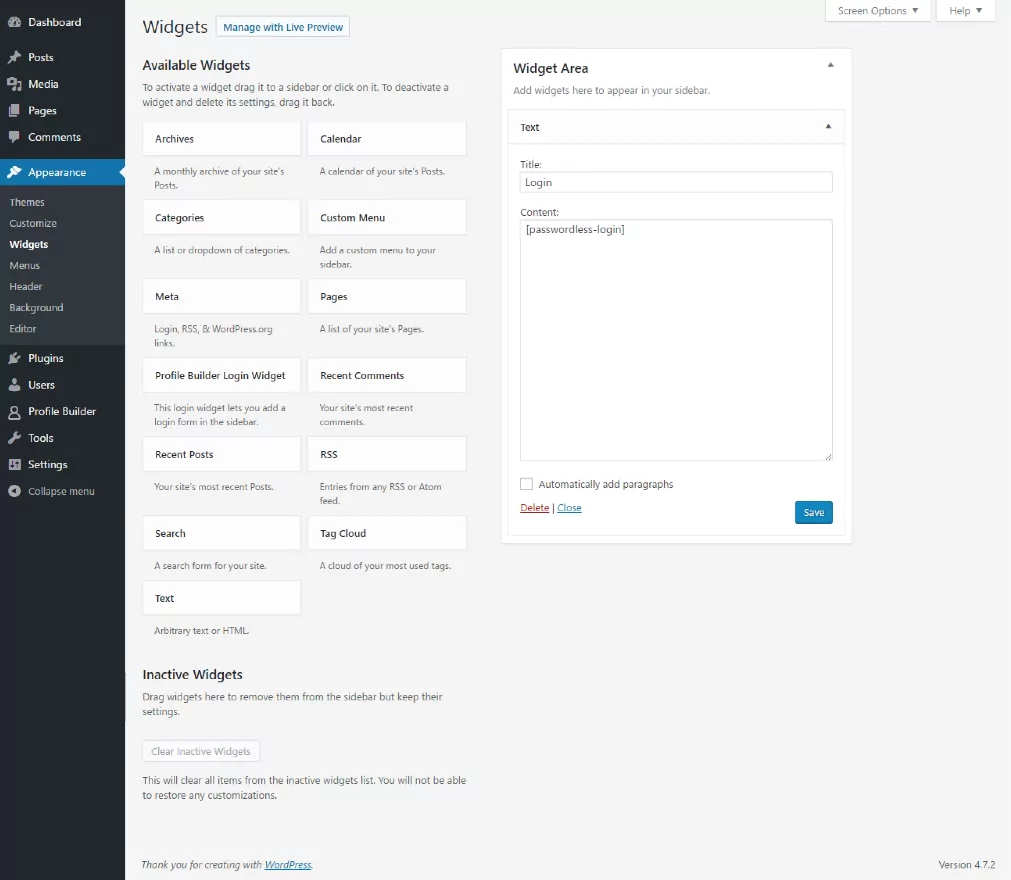Click the Close widget link
The image size is (1011, 880).
coord(569,508)
